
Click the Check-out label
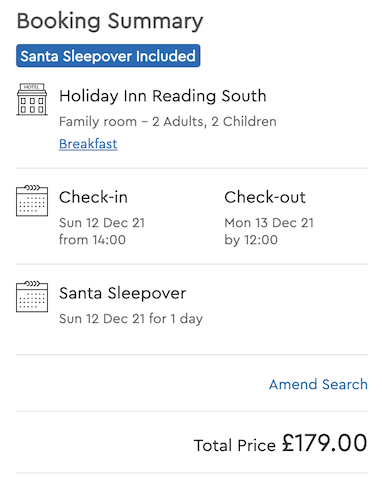265,197
